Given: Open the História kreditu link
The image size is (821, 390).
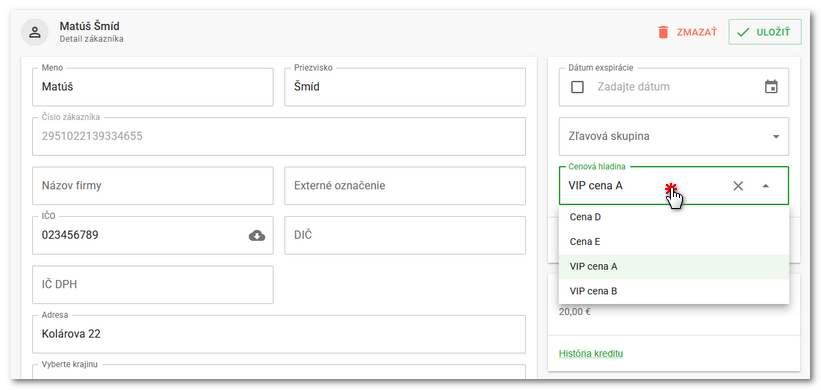Looking at the screenshot, I should coord(591,354).
